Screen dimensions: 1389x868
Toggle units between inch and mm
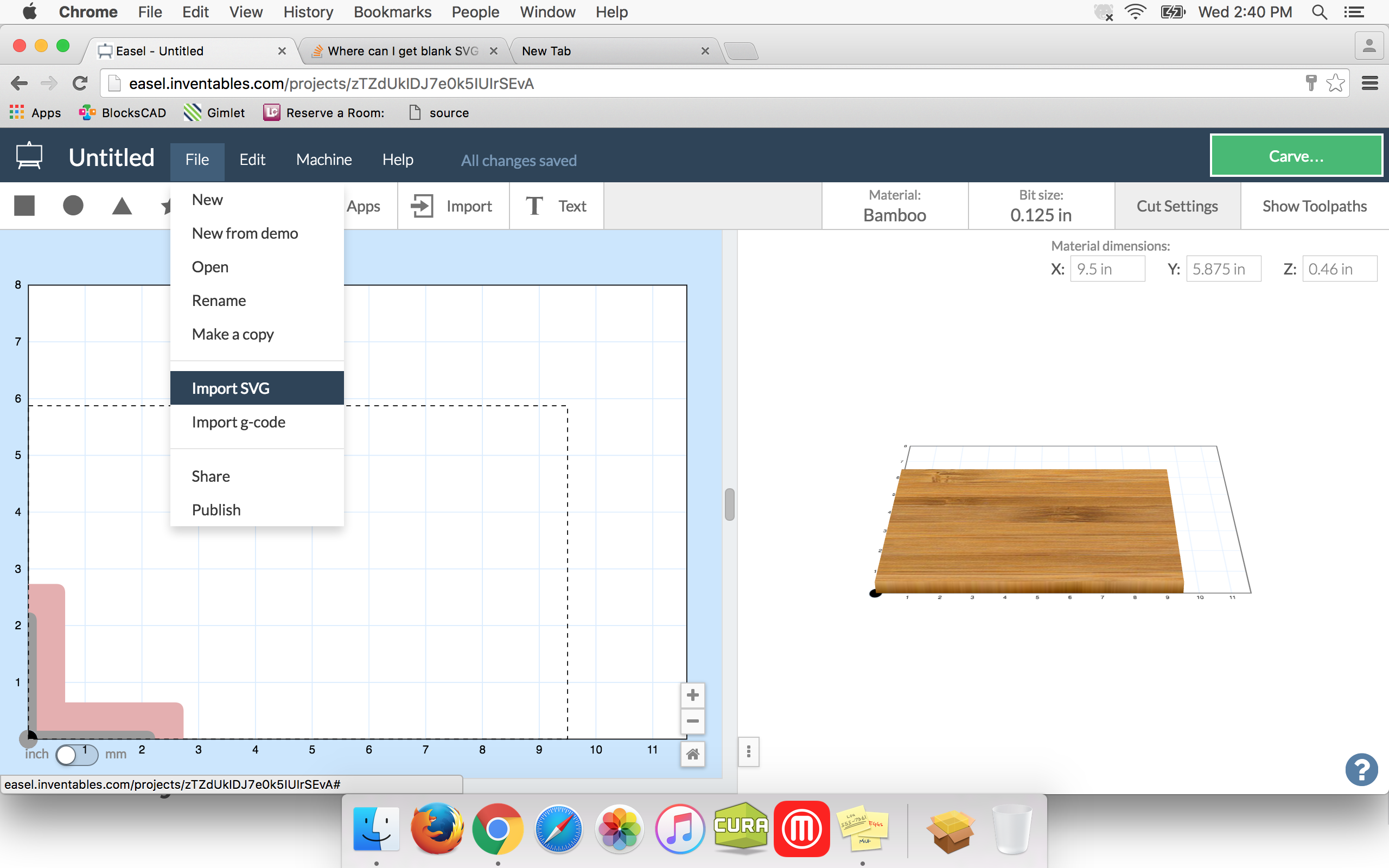point(77,754)
